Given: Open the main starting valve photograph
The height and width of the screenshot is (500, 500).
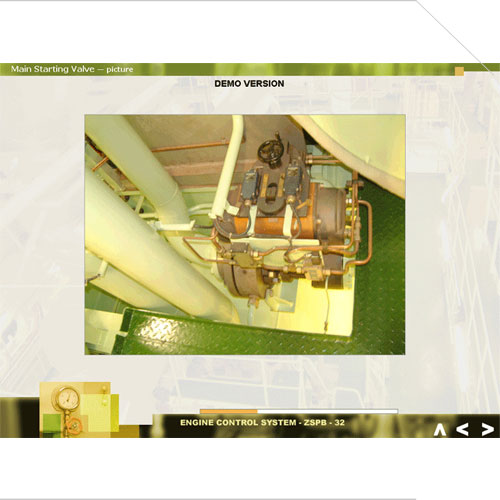Looking at the screenshot, I should click(245, 235).
